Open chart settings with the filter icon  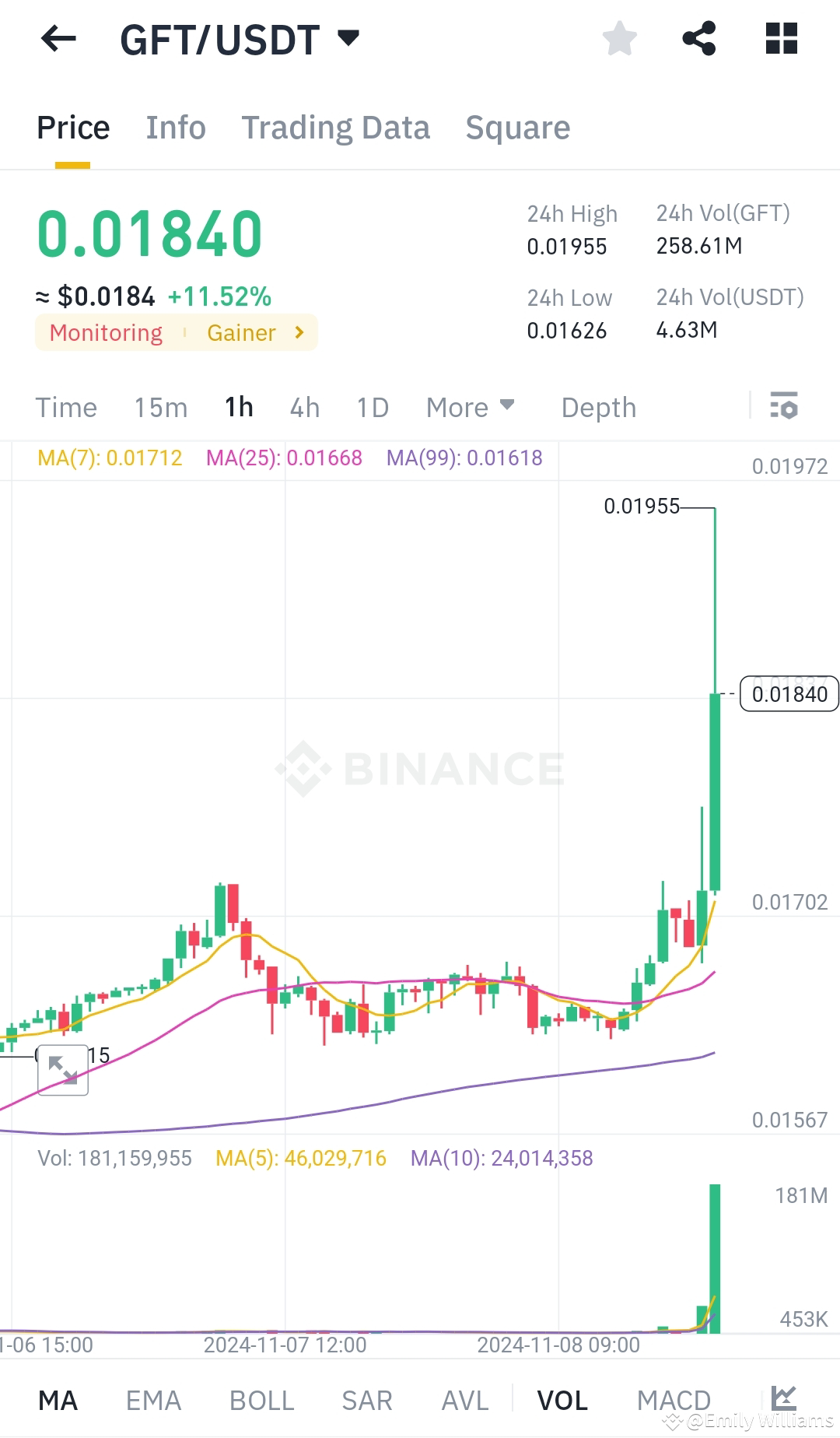784,406
